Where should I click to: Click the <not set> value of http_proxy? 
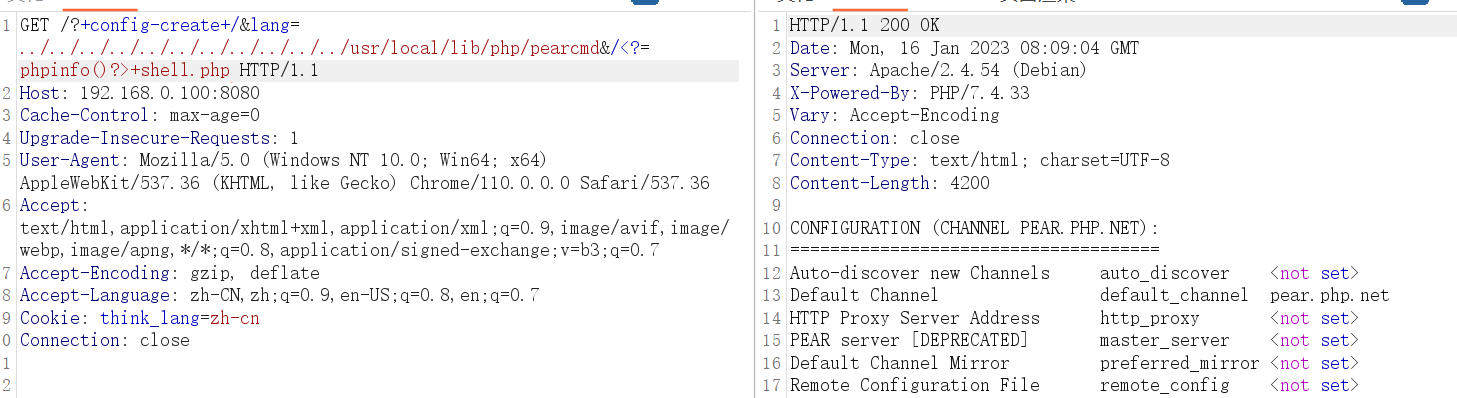click(1315, 318)
